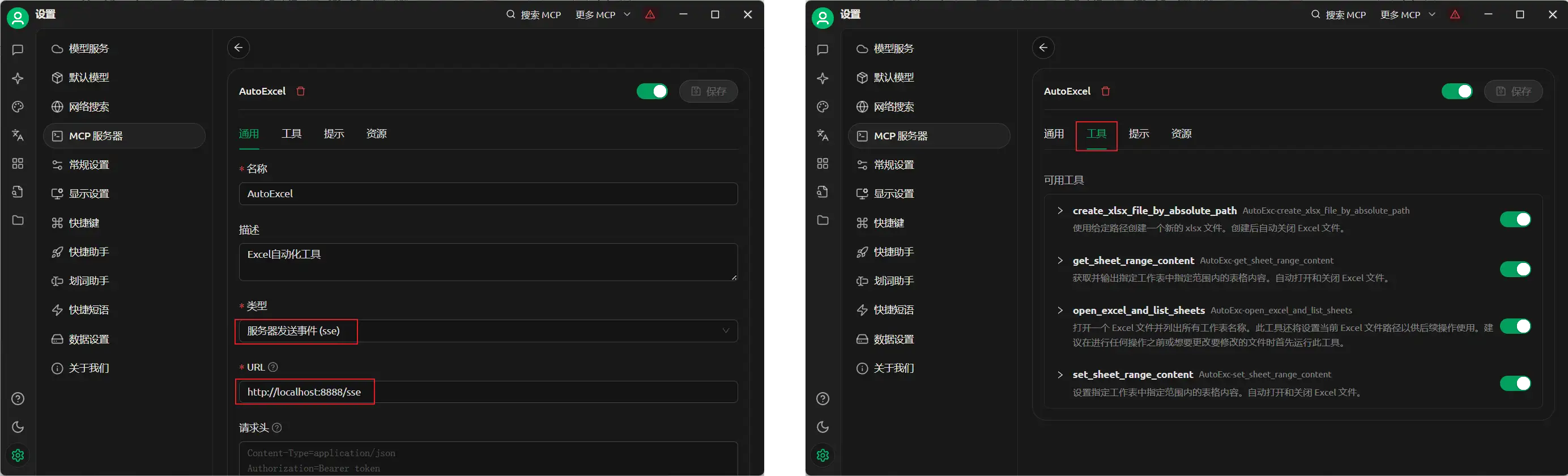
Task: Click settings gear icon in right window sidebar
Action: point(823,455)
